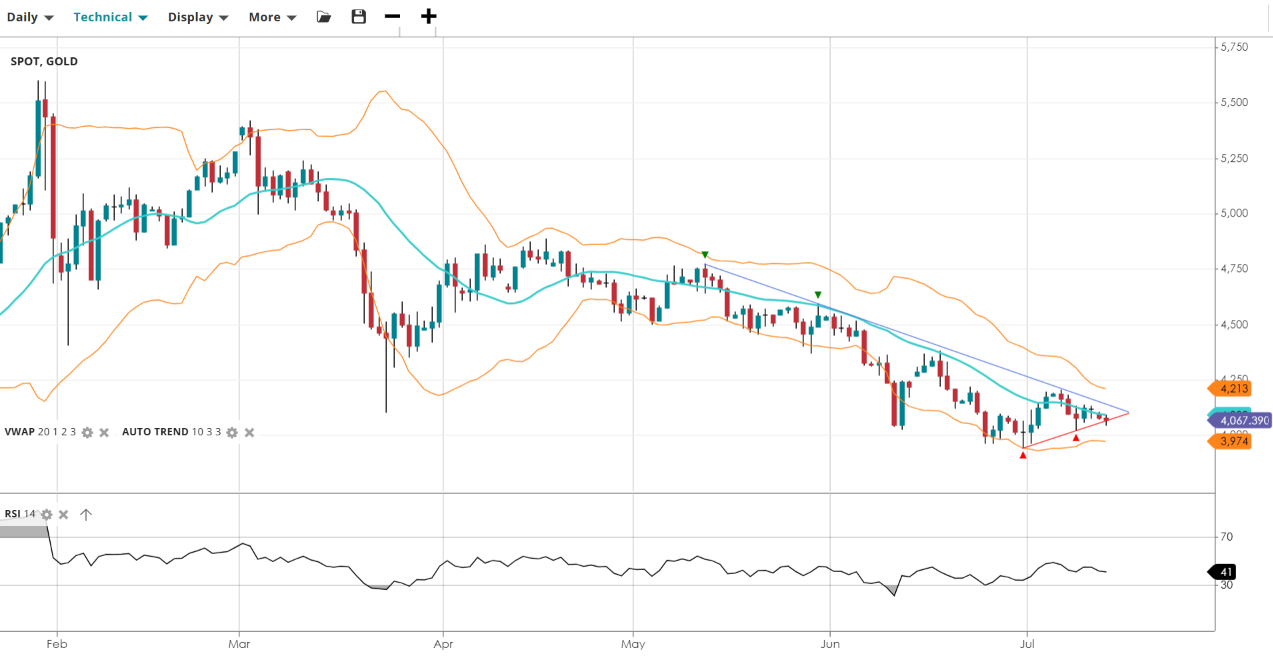Click the Mar label on time axis

pyautogui.click(x=239, y=646)
